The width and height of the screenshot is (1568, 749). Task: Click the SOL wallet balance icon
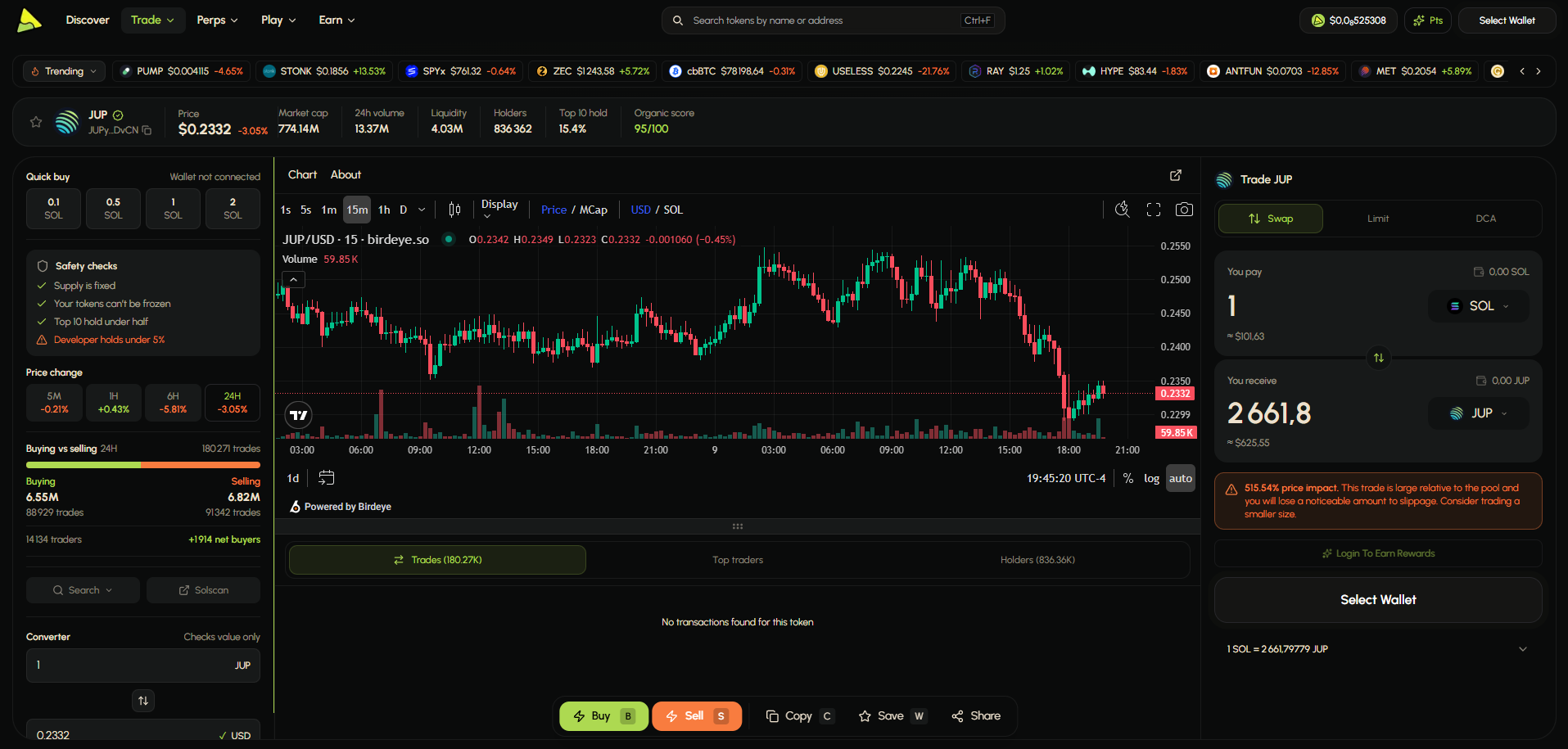coord(1478,272)
